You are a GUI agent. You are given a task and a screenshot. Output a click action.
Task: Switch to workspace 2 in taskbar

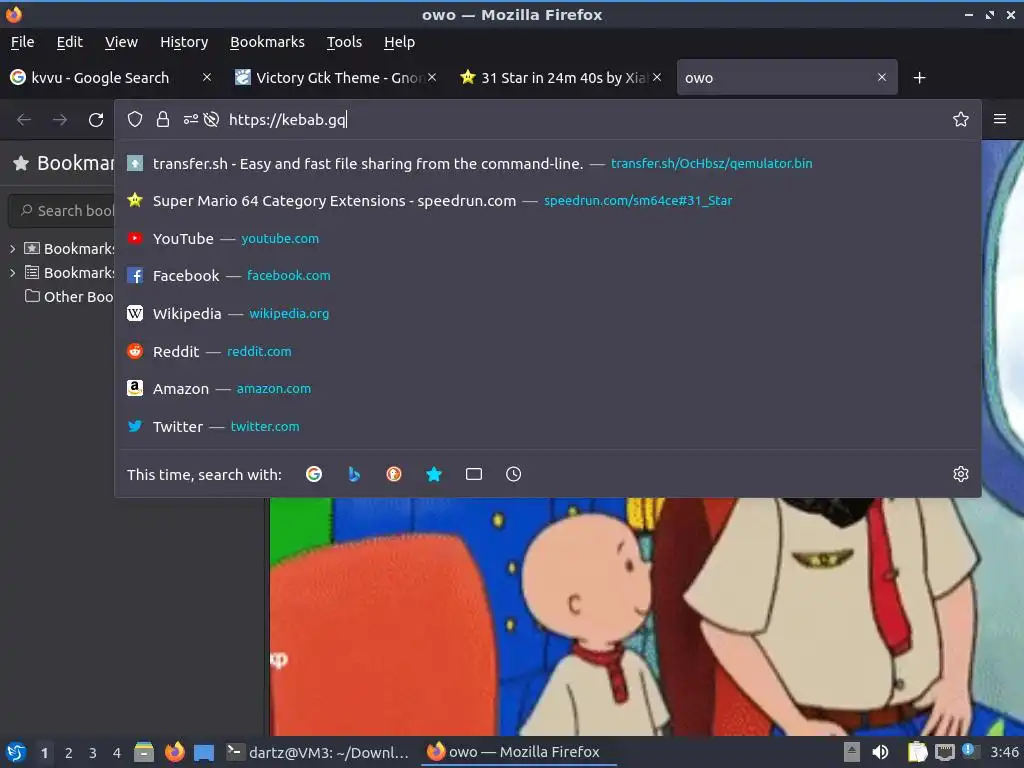[x=69, y=753]
